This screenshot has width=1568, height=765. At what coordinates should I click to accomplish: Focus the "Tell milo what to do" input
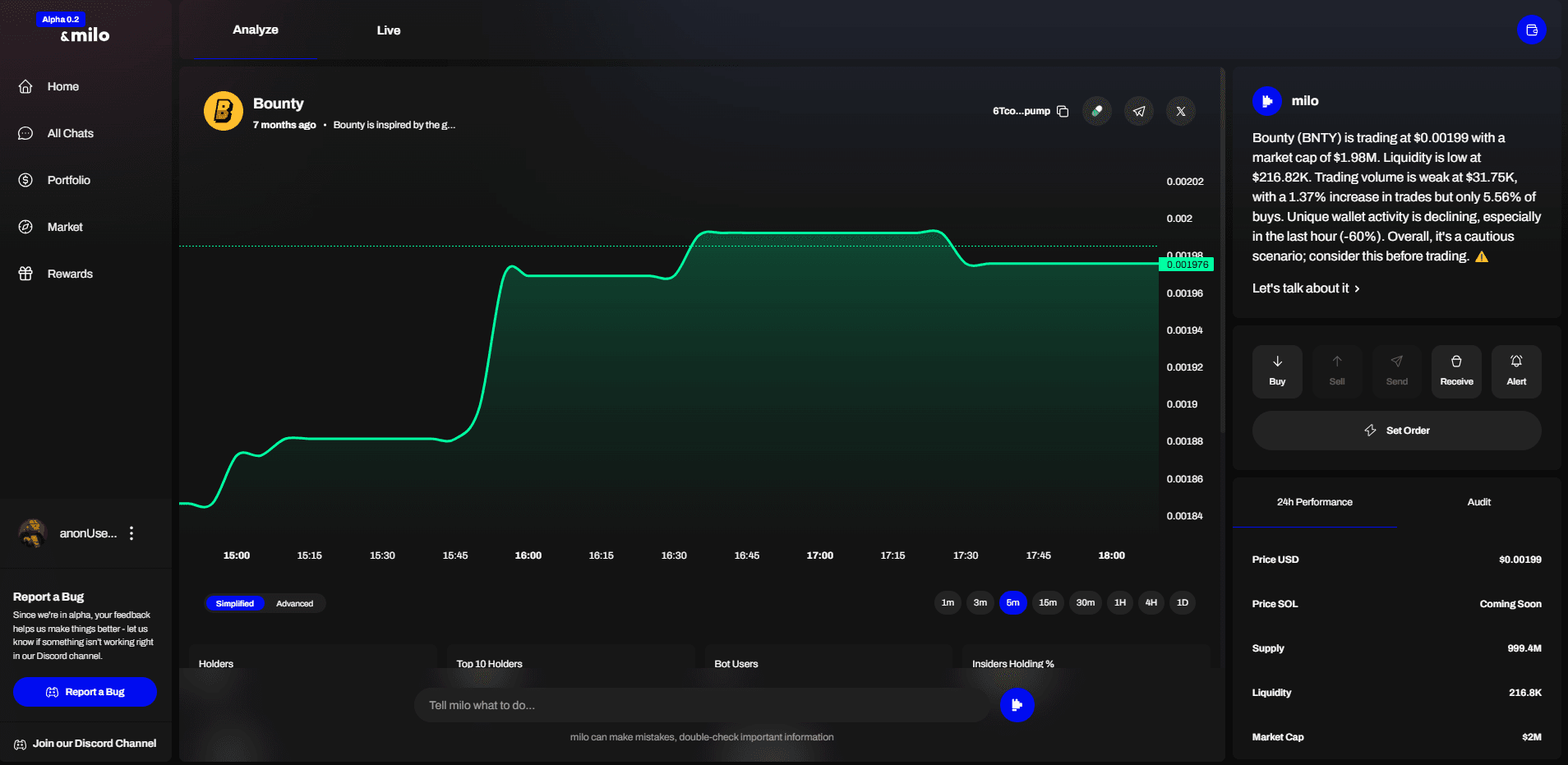(703, 705)
